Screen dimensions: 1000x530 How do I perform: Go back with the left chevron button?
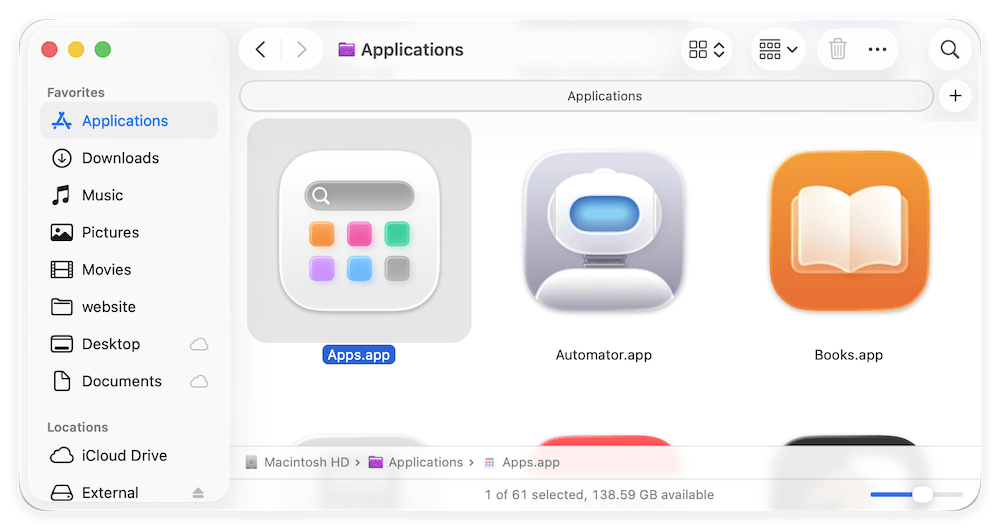260,50
